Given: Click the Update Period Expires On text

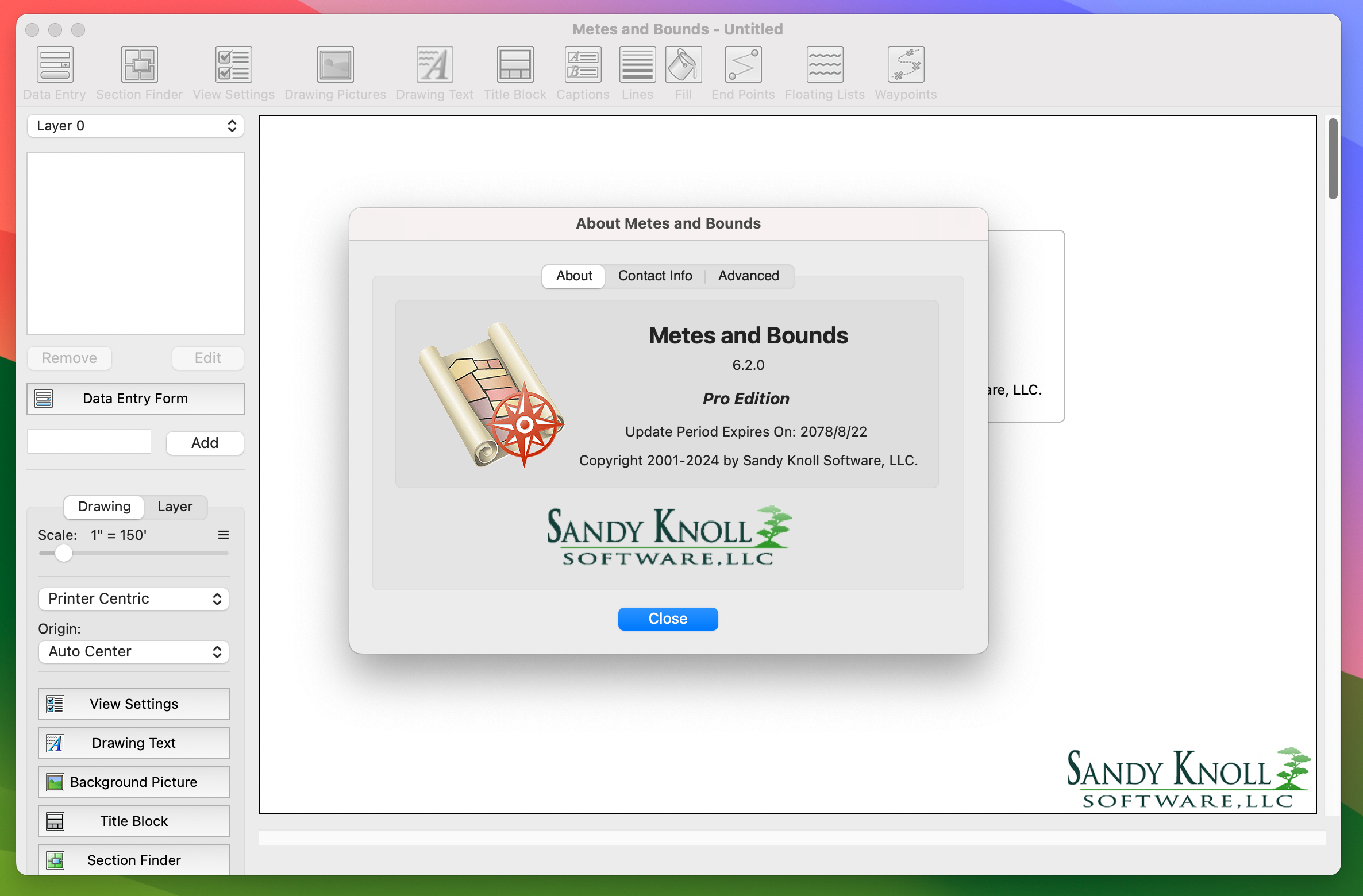Looking at the screenshot, I should click(x=746, y=432).
